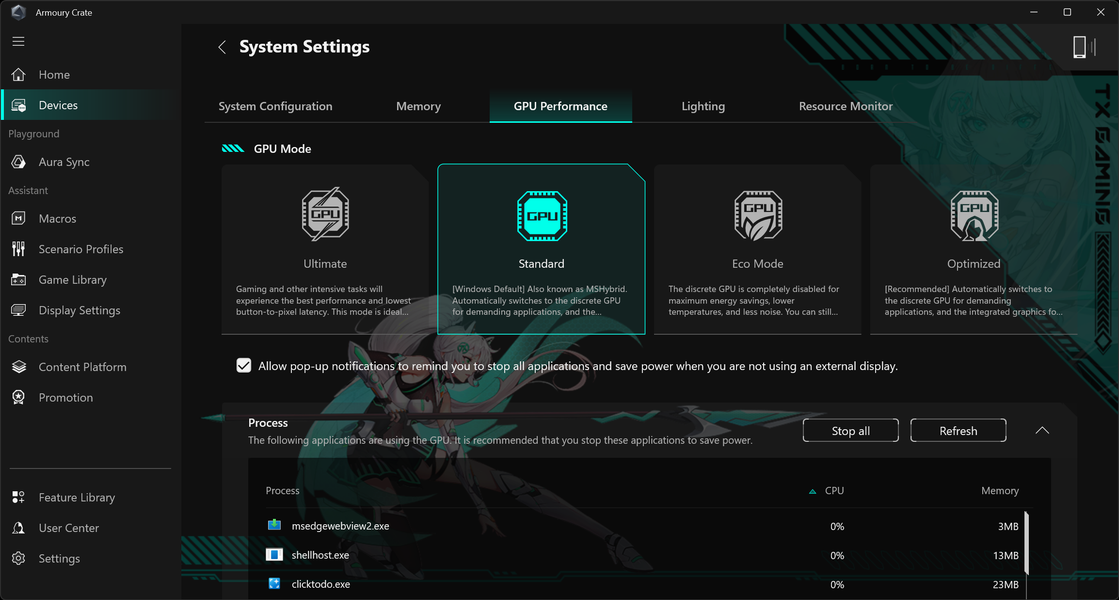The image size is (1119, 600).
Task: Click the Feature Library icon
Action: (19, 497)
